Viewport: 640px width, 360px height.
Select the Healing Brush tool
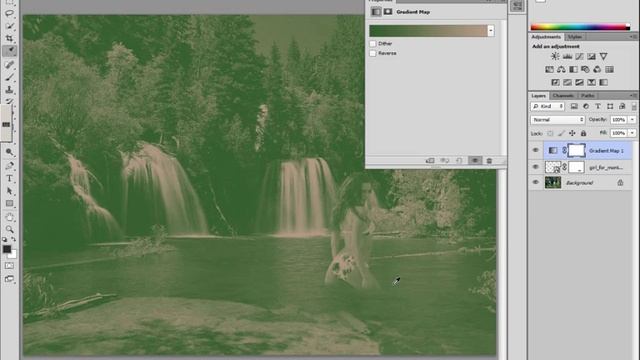tap(9, 64)
